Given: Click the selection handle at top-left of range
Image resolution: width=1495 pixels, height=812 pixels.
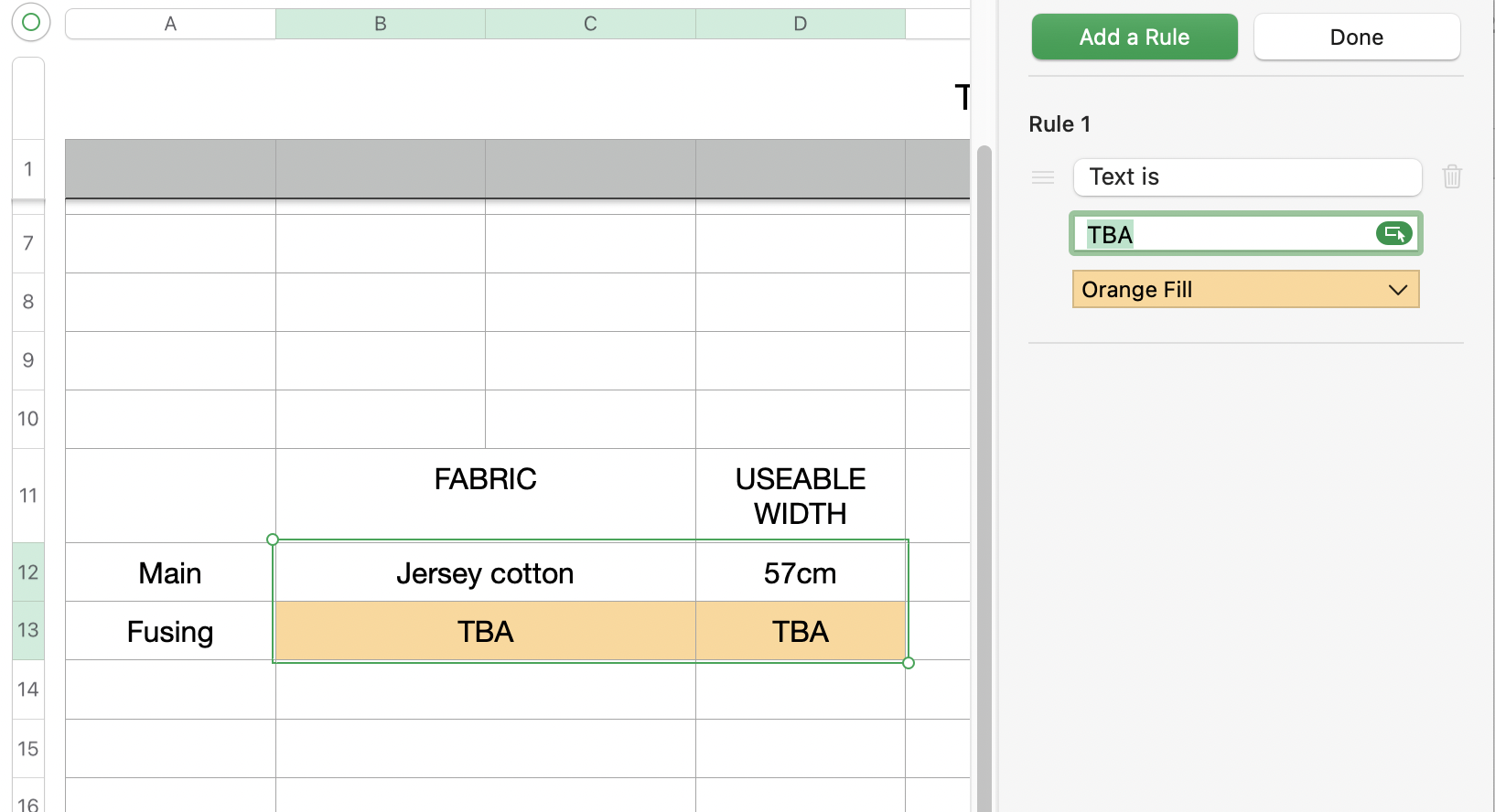Looking at the screenshot, I should point(273,540).
